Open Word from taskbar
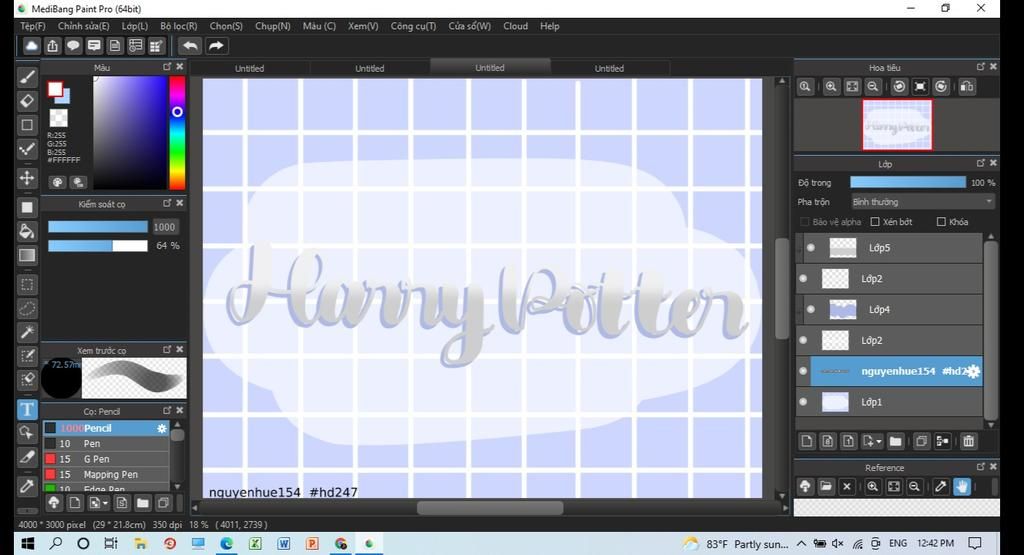Image resolution: width=1024 pixels, height=555 pixels. [x=283, y=543]
